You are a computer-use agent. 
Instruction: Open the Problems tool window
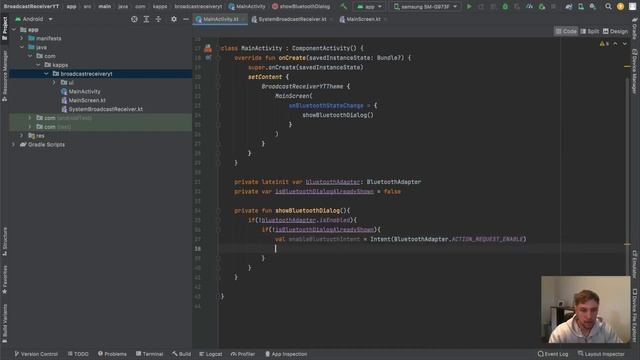click(x=112, y=354)
